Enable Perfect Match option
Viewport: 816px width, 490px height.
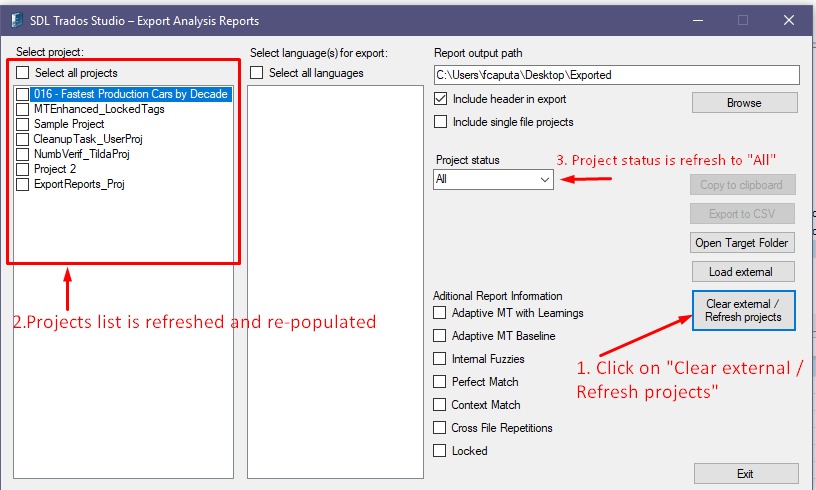[440, 381]
